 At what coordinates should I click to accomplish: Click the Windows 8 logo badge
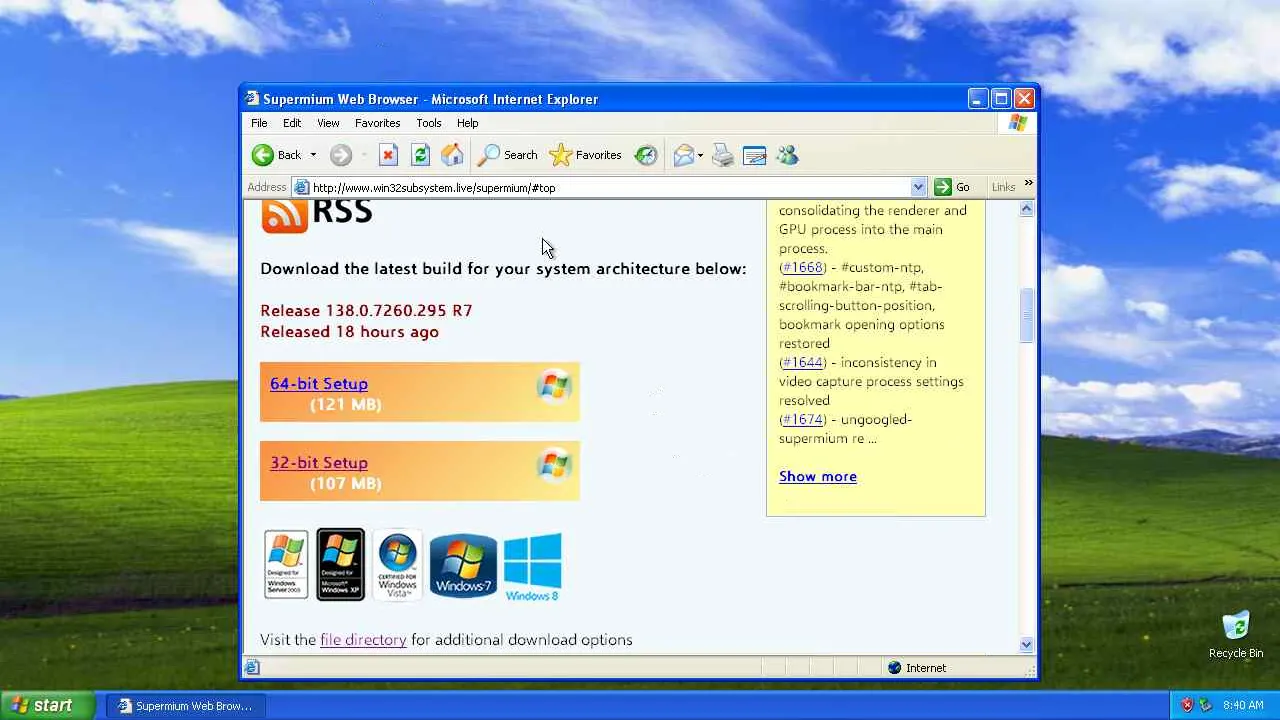coord(532,567)
